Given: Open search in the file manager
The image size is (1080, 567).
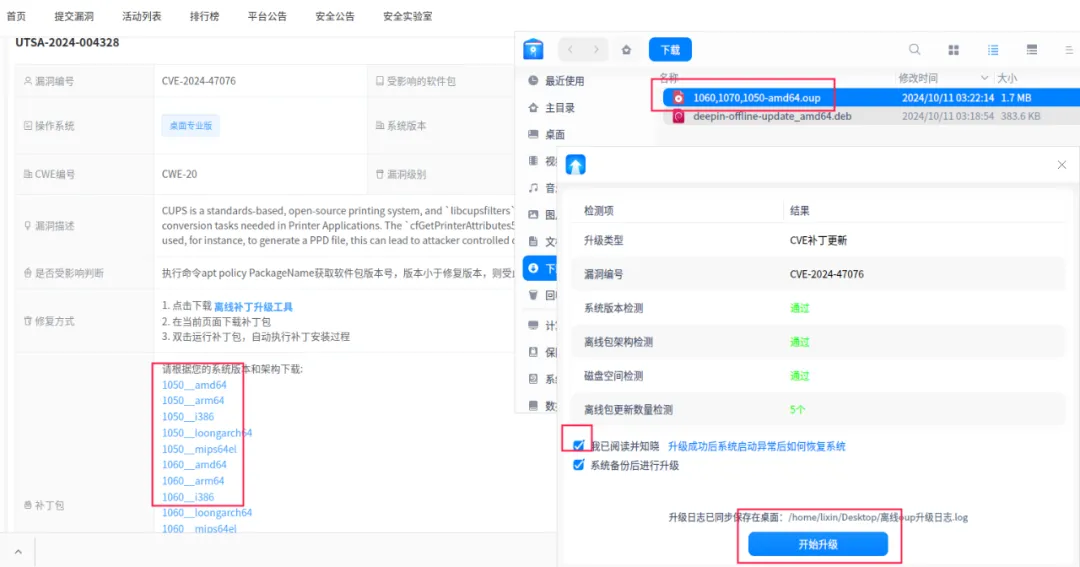Looking at the screenshot, I should 914,50.
